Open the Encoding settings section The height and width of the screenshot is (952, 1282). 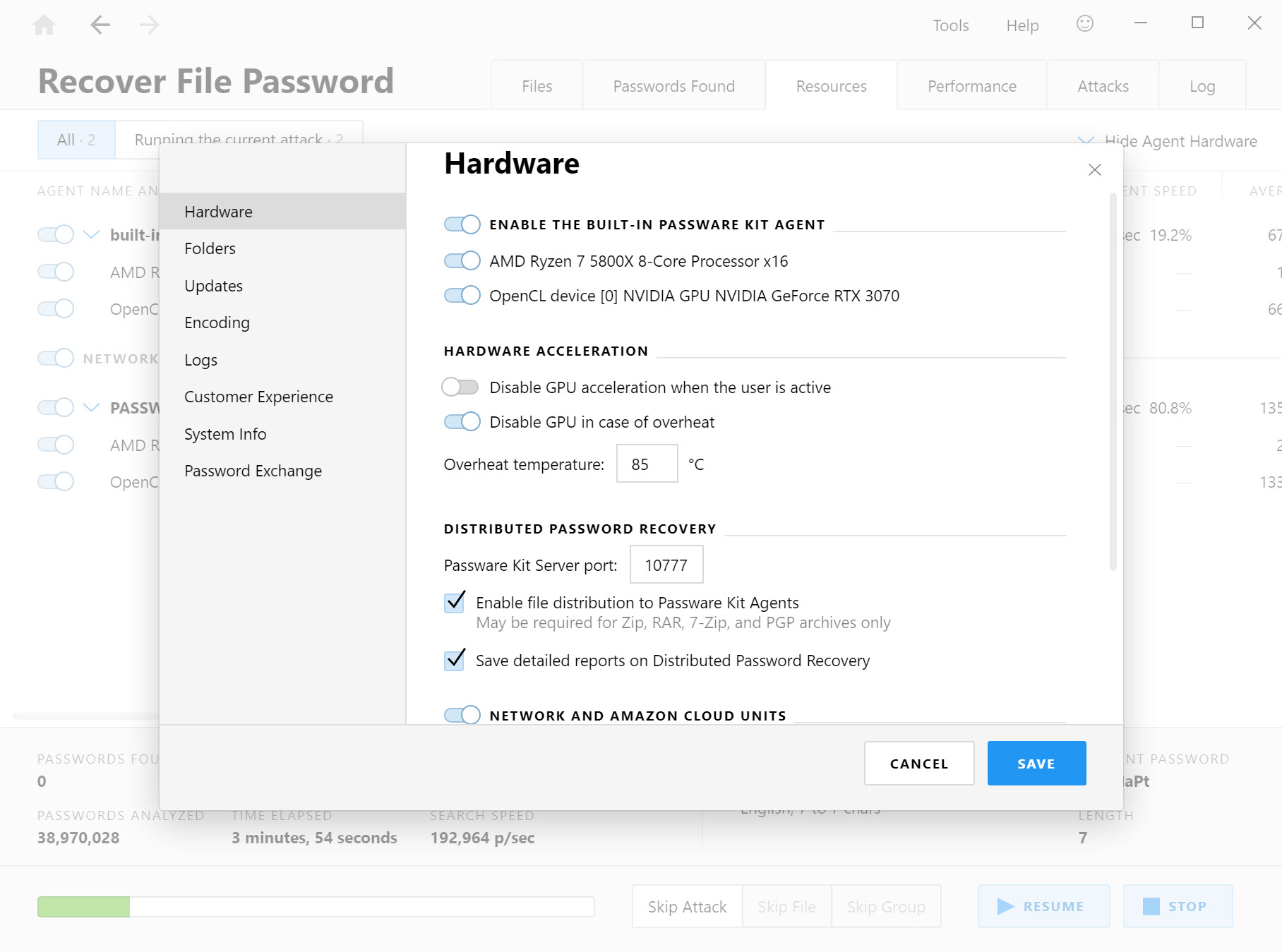pos(217,323)
